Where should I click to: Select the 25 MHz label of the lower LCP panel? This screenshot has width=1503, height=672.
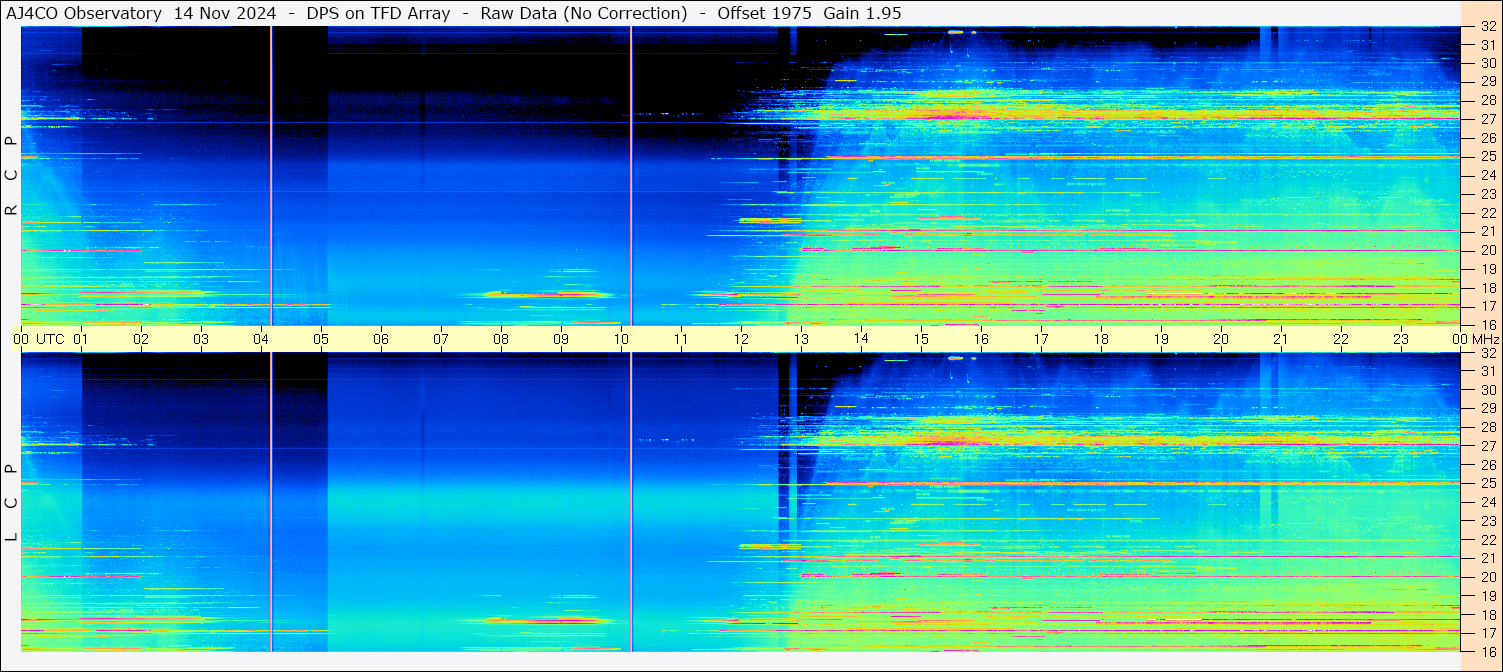[1487, 484]
